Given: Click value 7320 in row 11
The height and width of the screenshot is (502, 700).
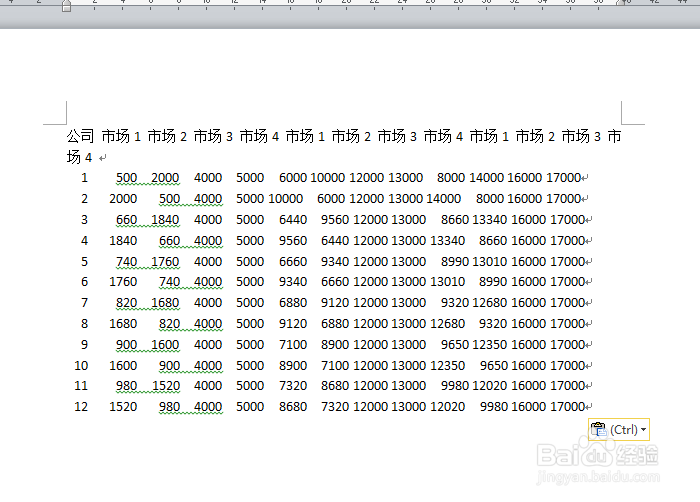Looking at the screenshot, I should tap(293, 386).
